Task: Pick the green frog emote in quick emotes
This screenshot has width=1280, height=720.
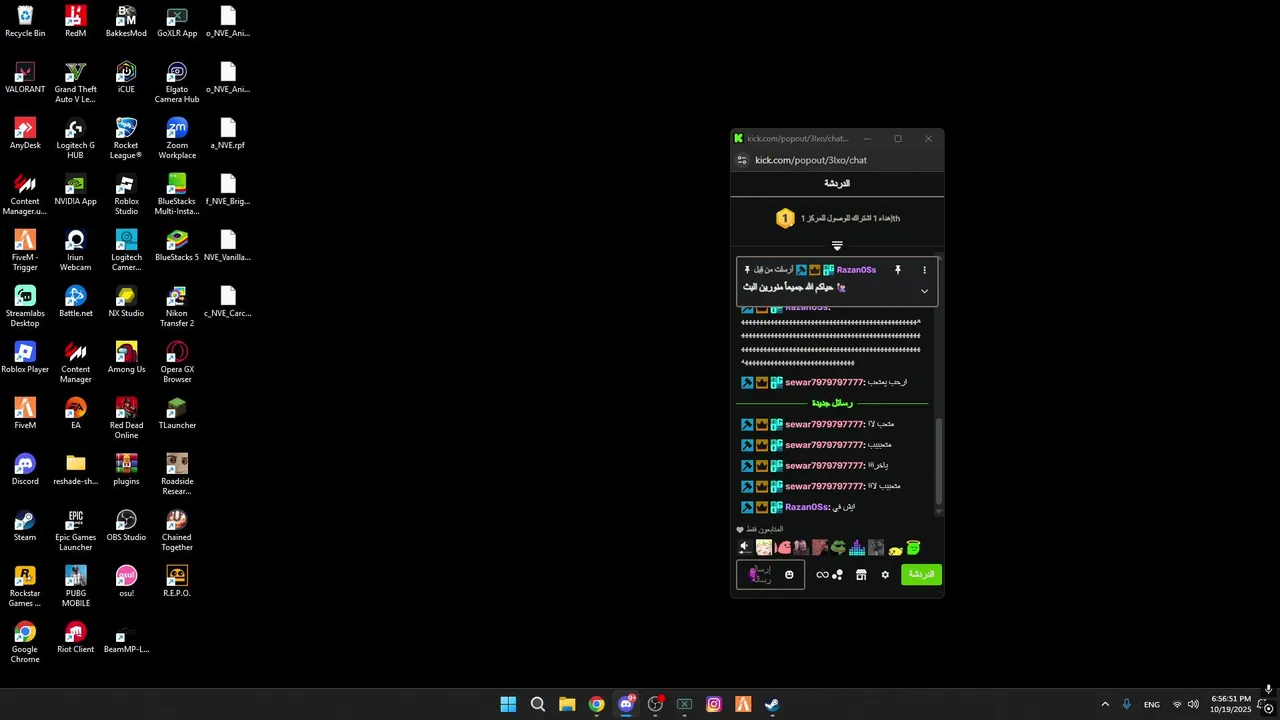Action: click(838, 548)
